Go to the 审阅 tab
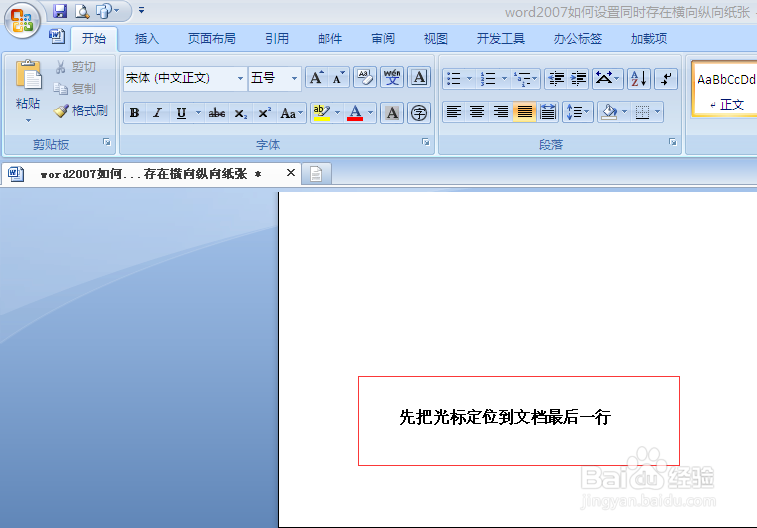Image resolution: width=757 pixels, height=528 pixels. [x=383, y=39]
